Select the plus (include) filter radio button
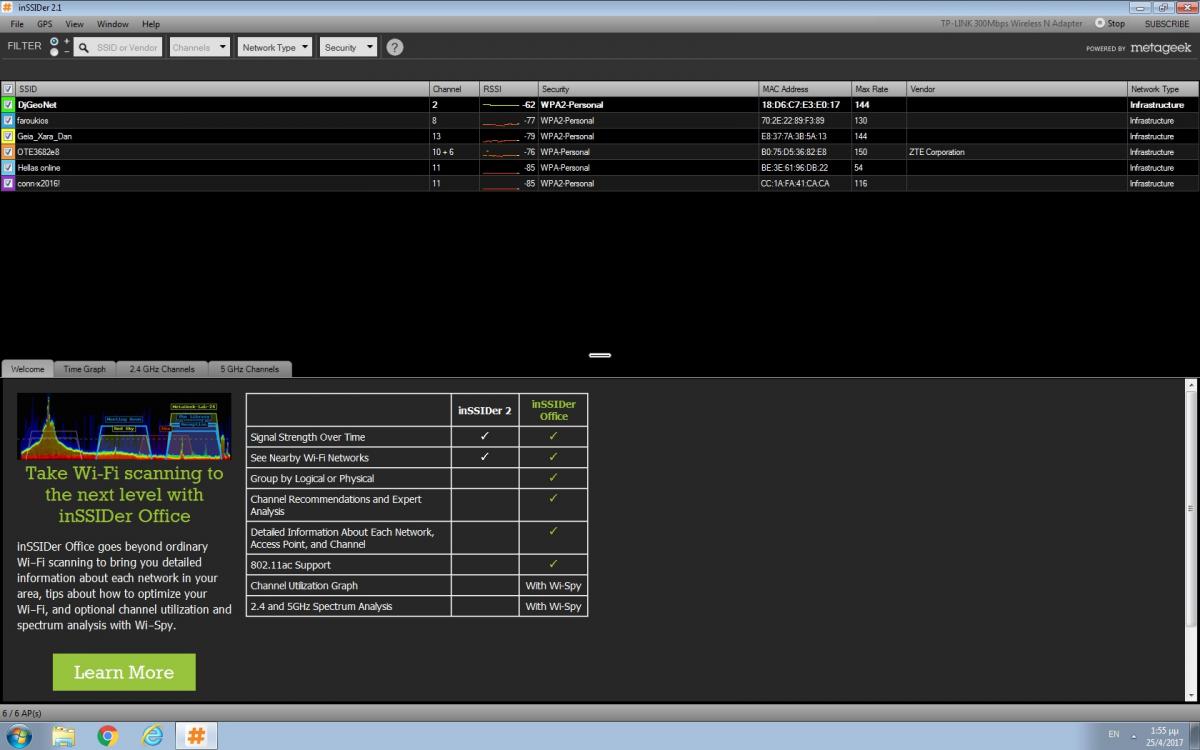The height and width of the screenshot is (750, 1200). pos(55,41)
